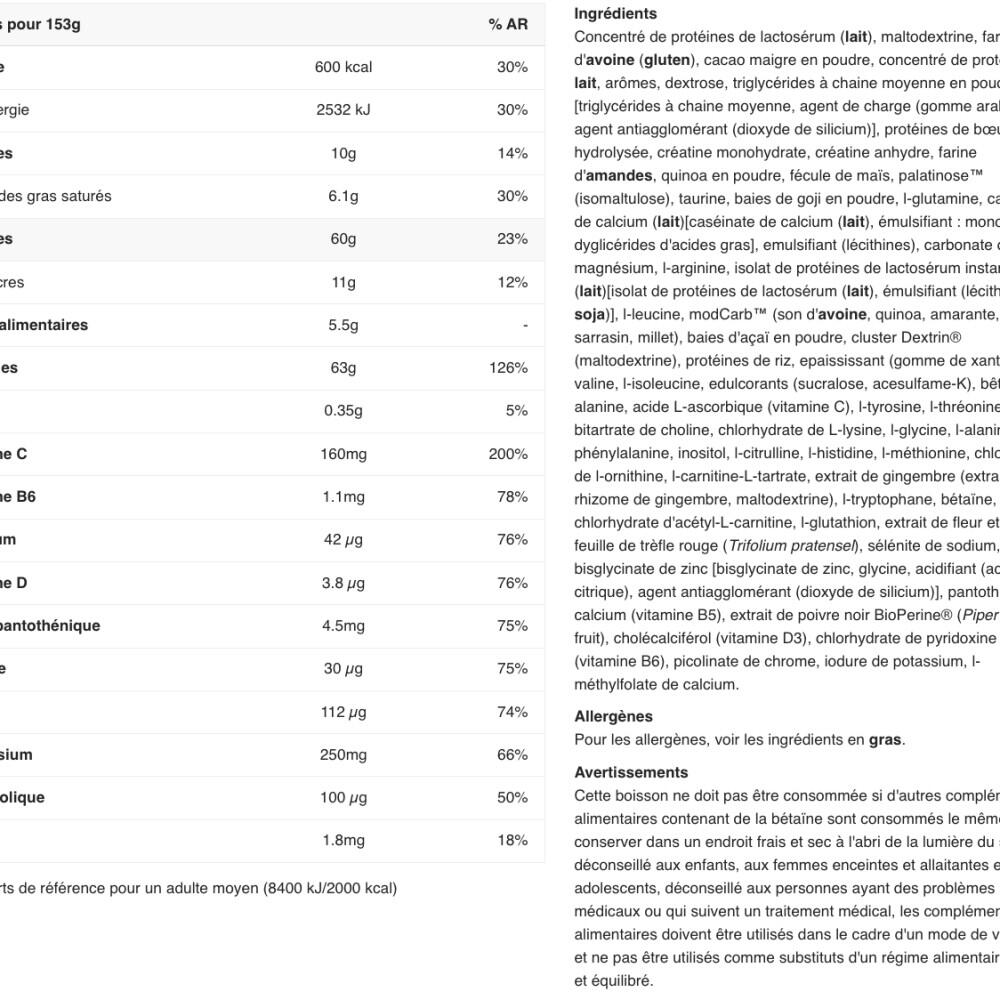
Task: Click the 2532 kJ energy value
Action: (x=343, y=110)
